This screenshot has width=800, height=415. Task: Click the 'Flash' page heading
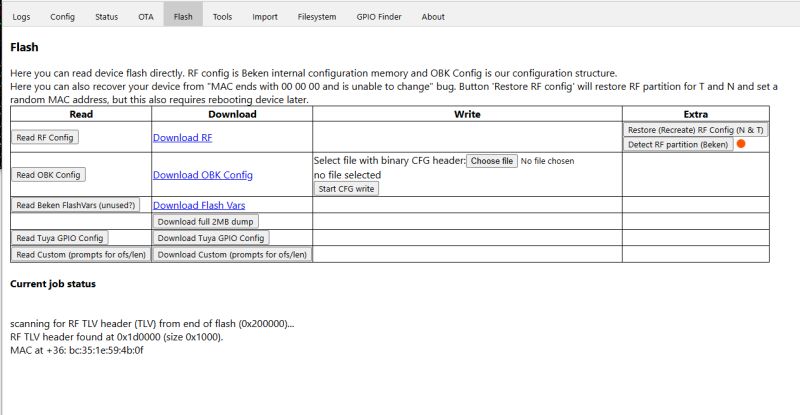(24, 47)
